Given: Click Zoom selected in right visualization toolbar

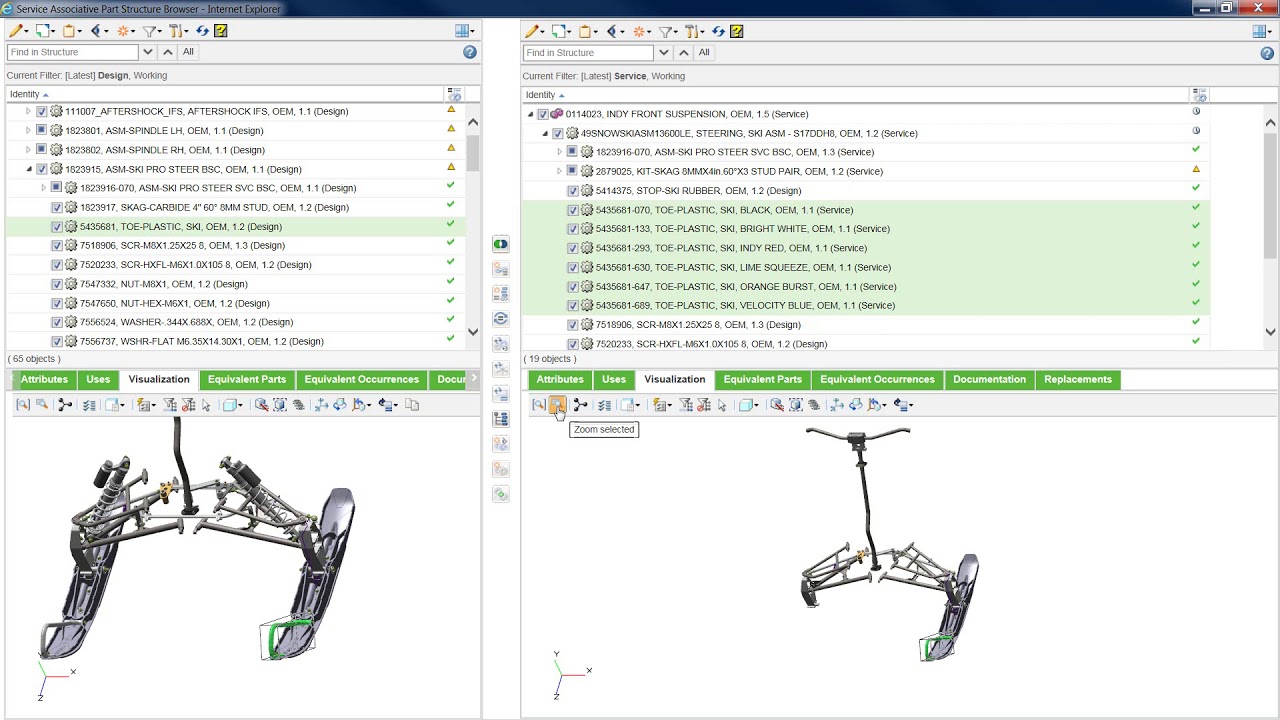Looking at the screenshot, I should pyautogui.click(x=557, y=405).
